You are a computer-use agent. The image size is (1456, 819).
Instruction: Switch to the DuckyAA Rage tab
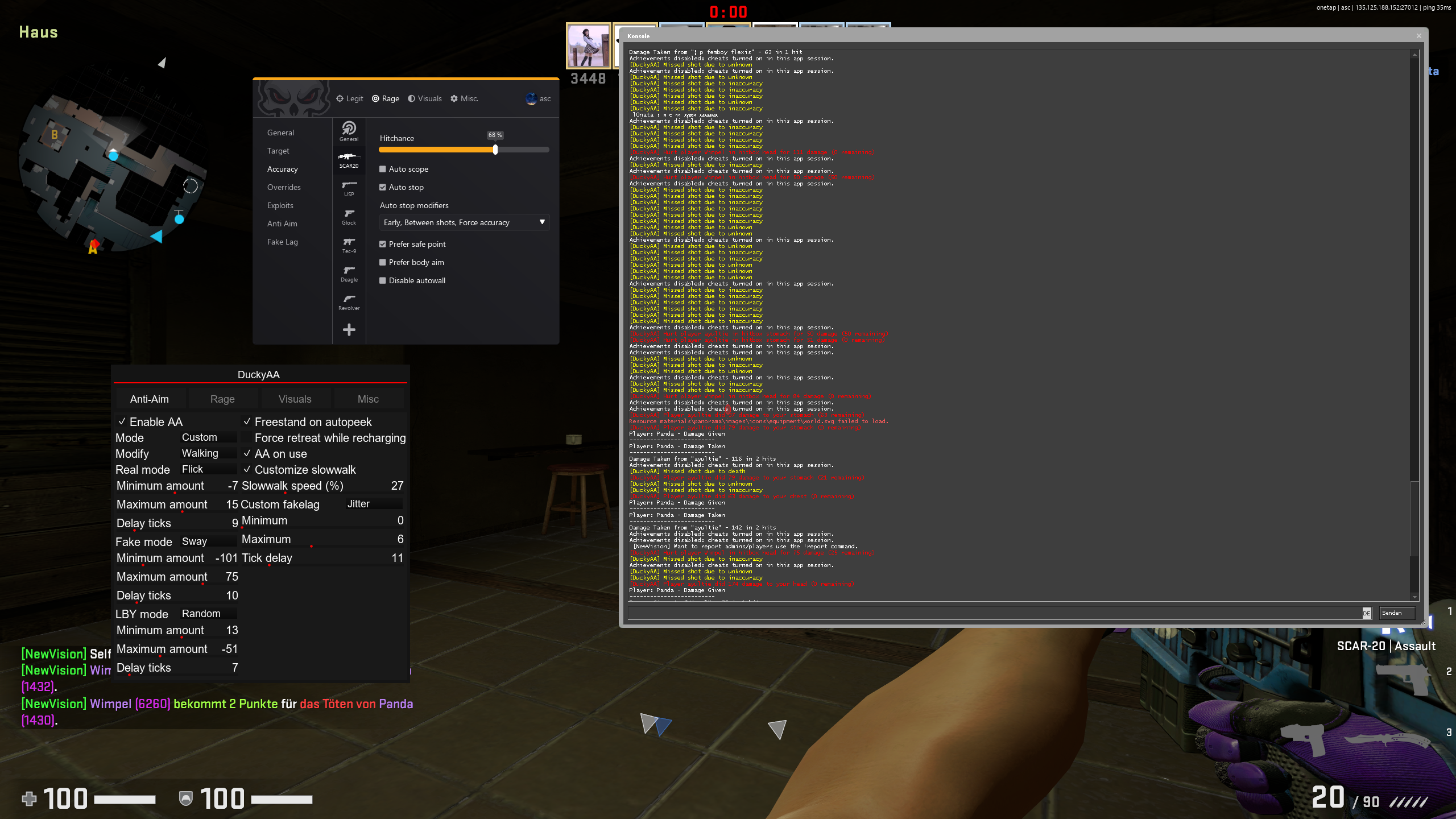tap(222, 399)
